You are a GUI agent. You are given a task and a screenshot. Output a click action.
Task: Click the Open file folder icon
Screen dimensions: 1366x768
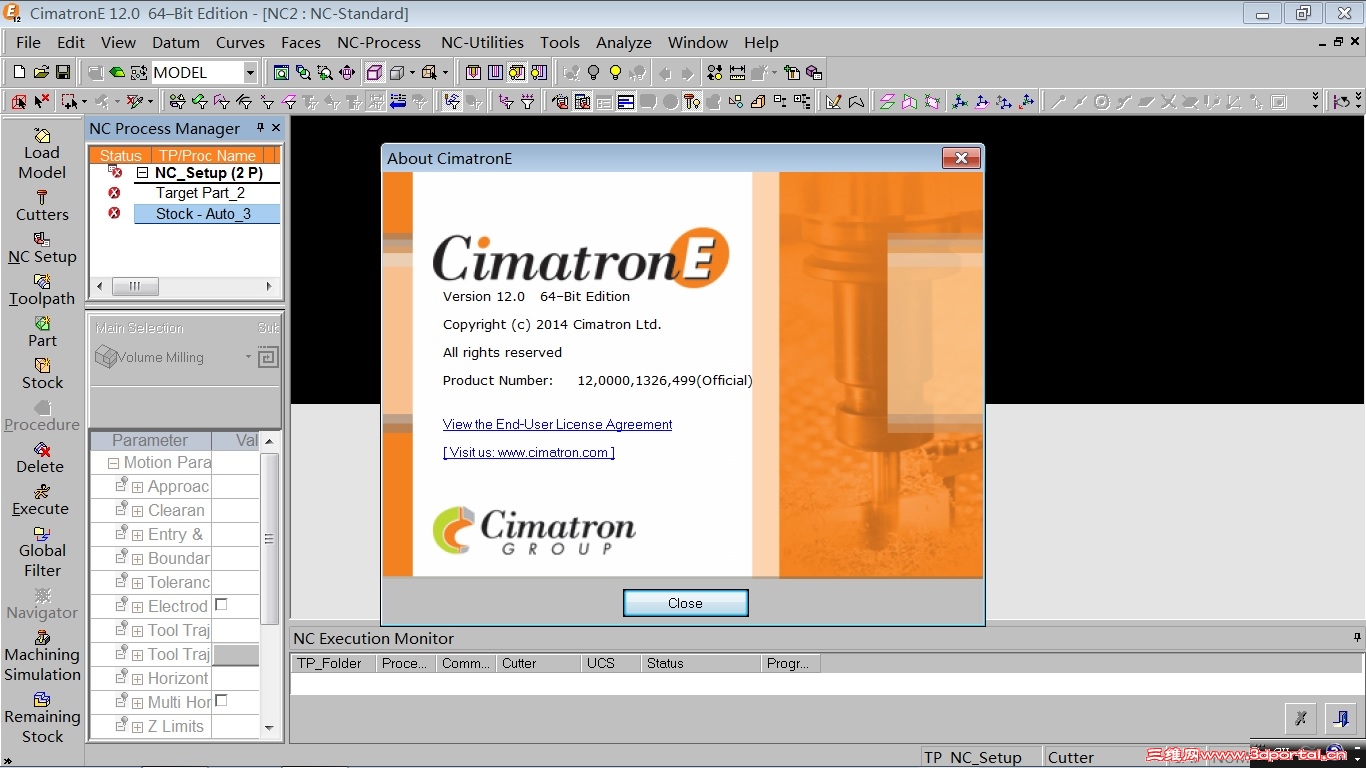click(x=41, y=72)
